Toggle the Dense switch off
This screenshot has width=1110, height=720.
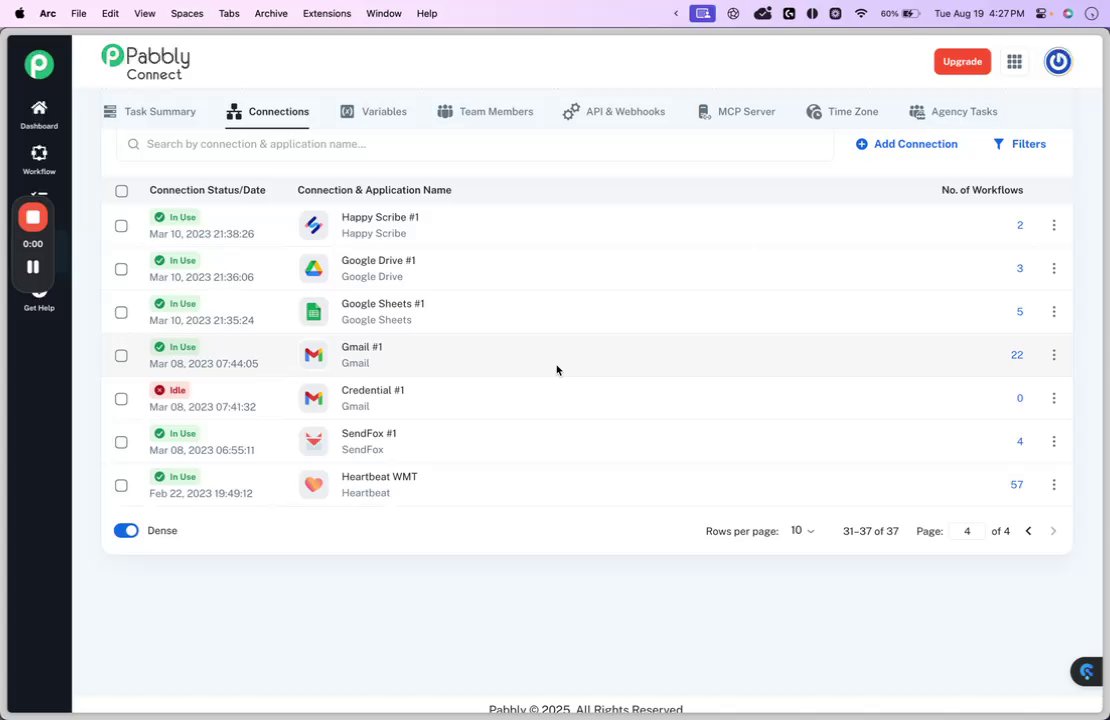(126, 530)
